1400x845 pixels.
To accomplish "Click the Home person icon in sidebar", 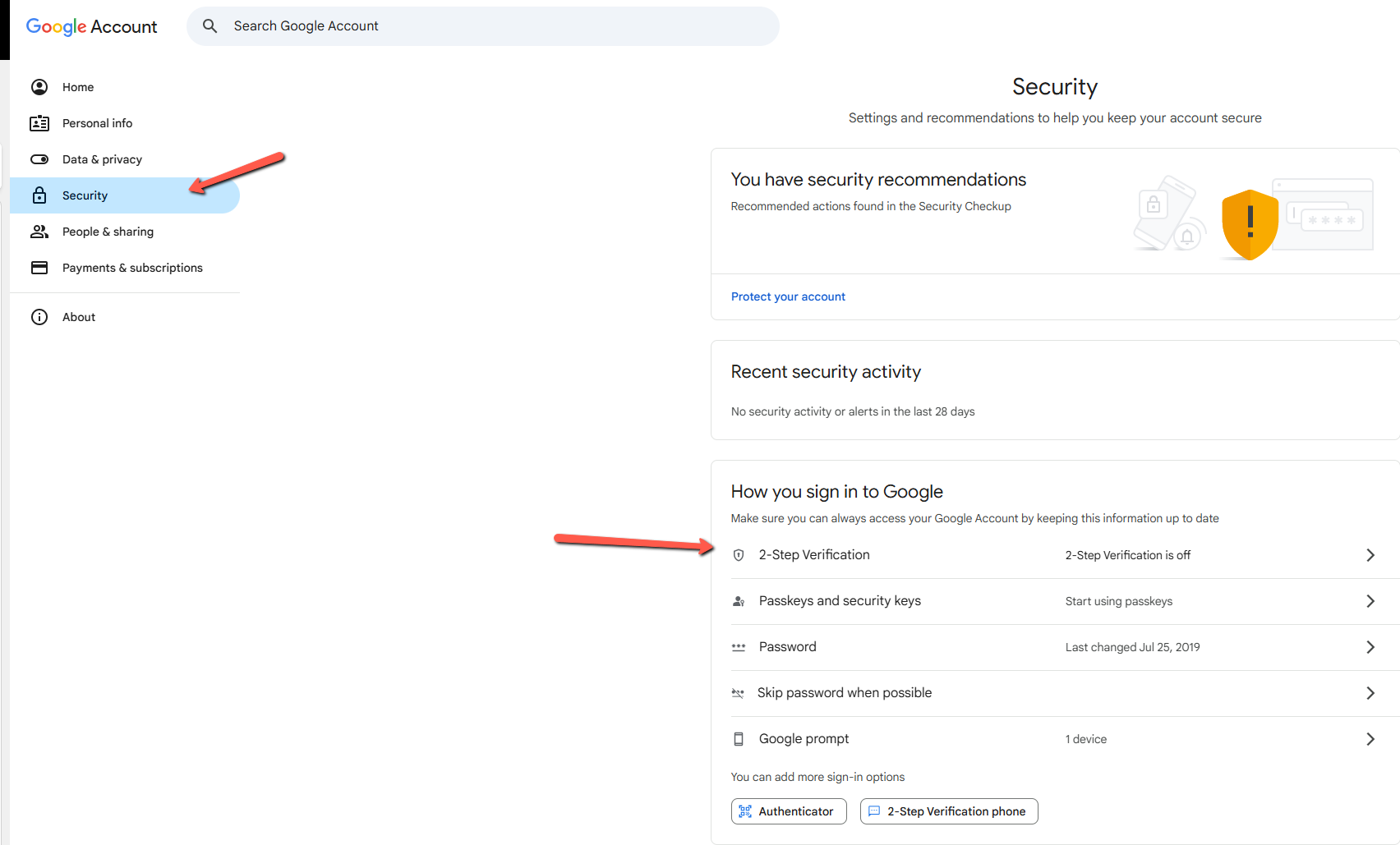I will [39, 87].
